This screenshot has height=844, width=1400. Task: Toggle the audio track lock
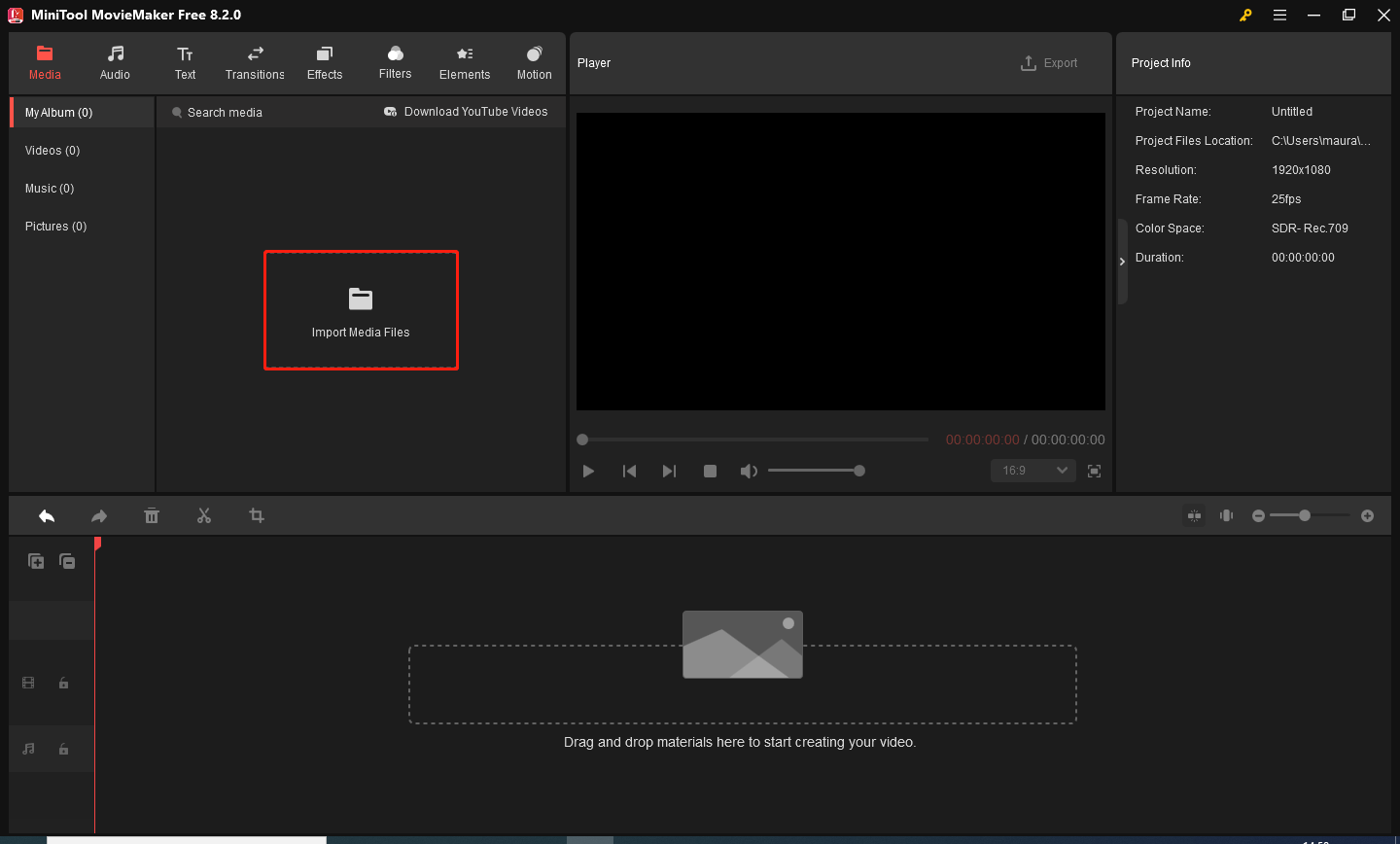click(63, 749)
